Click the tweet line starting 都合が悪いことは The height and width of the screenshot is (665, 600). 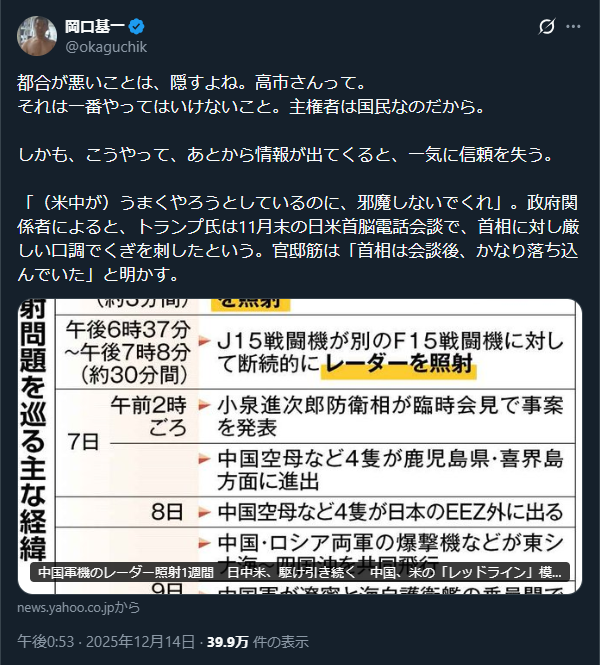point(191,82)
